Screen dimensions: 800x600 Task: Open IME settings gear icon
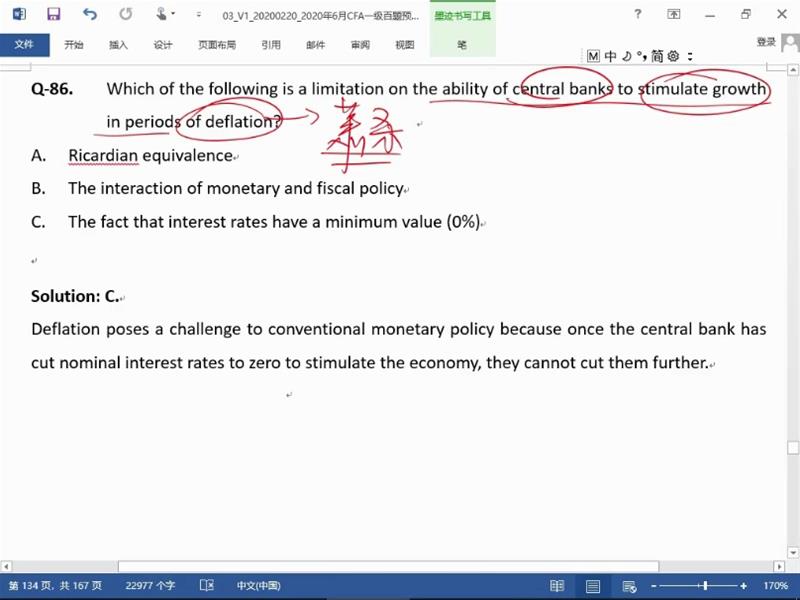pos(673,56)
